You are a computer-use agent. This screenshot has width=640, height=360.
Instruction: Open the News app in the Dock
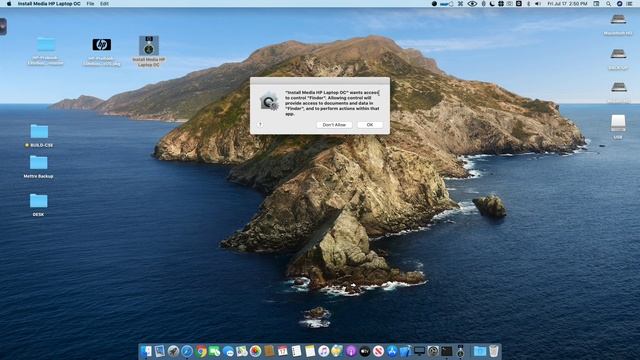coord(378,351)
